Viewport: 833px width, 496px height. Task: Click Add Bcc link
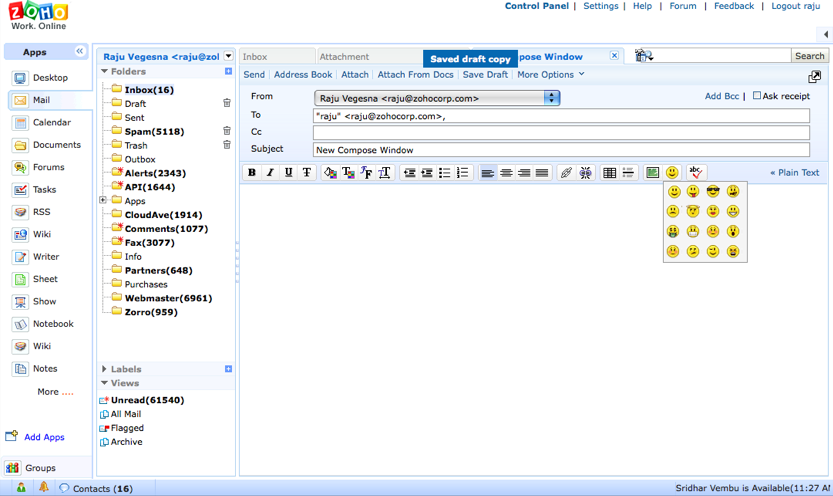(x=721, y=96)
